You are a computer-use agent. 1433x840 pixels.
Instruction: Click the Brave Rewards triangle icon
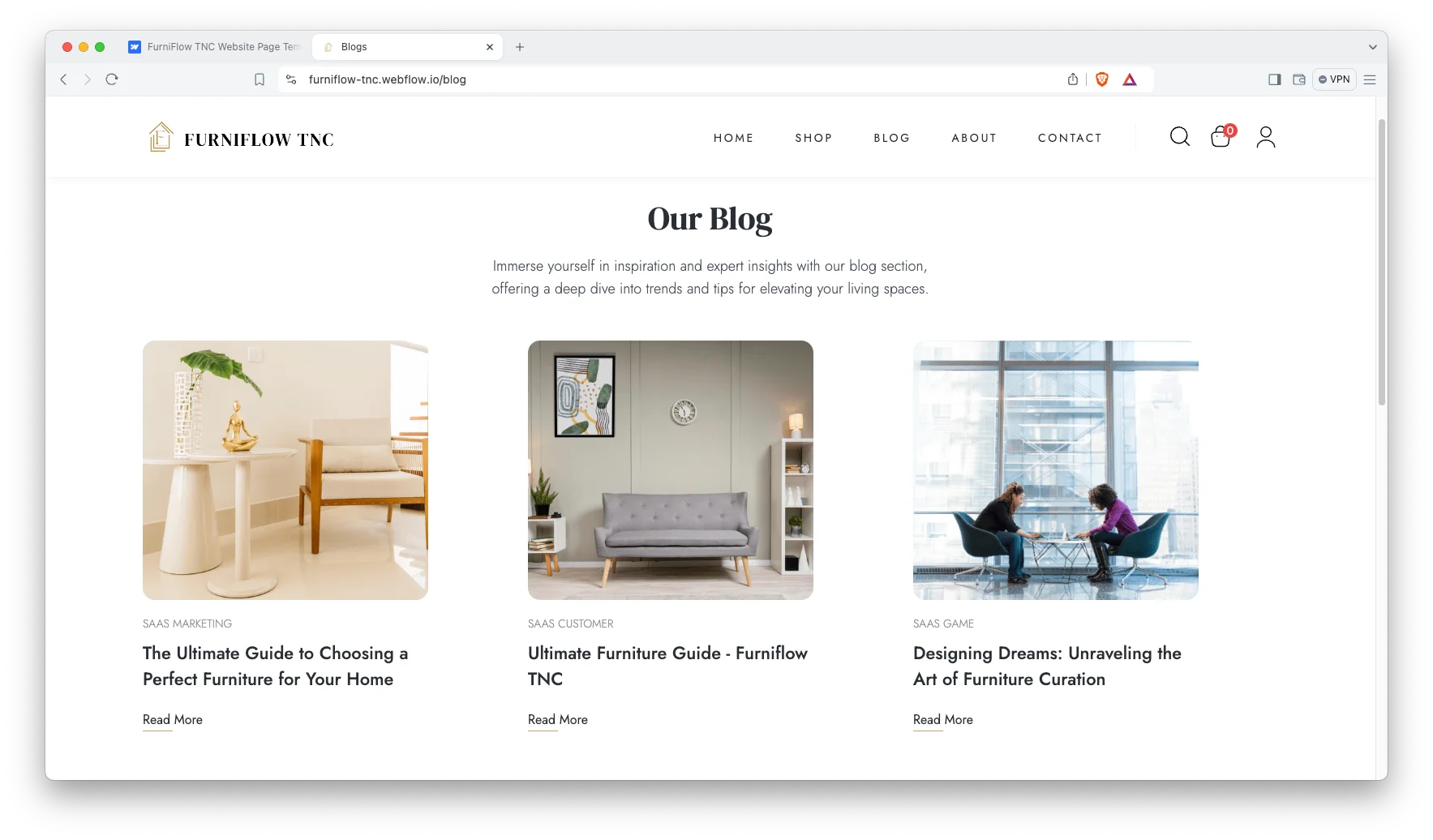pyautogui.click(x=1130, y=79)
